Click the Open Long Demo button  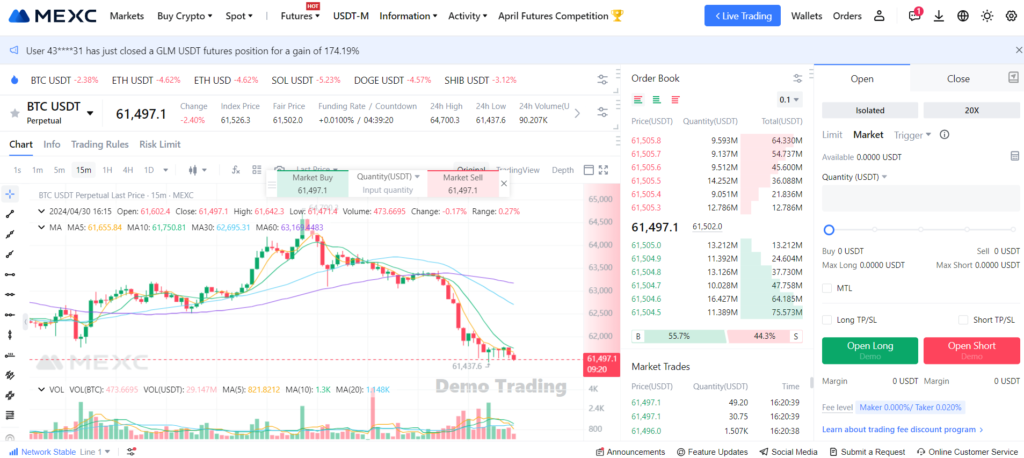coord(870,350)
